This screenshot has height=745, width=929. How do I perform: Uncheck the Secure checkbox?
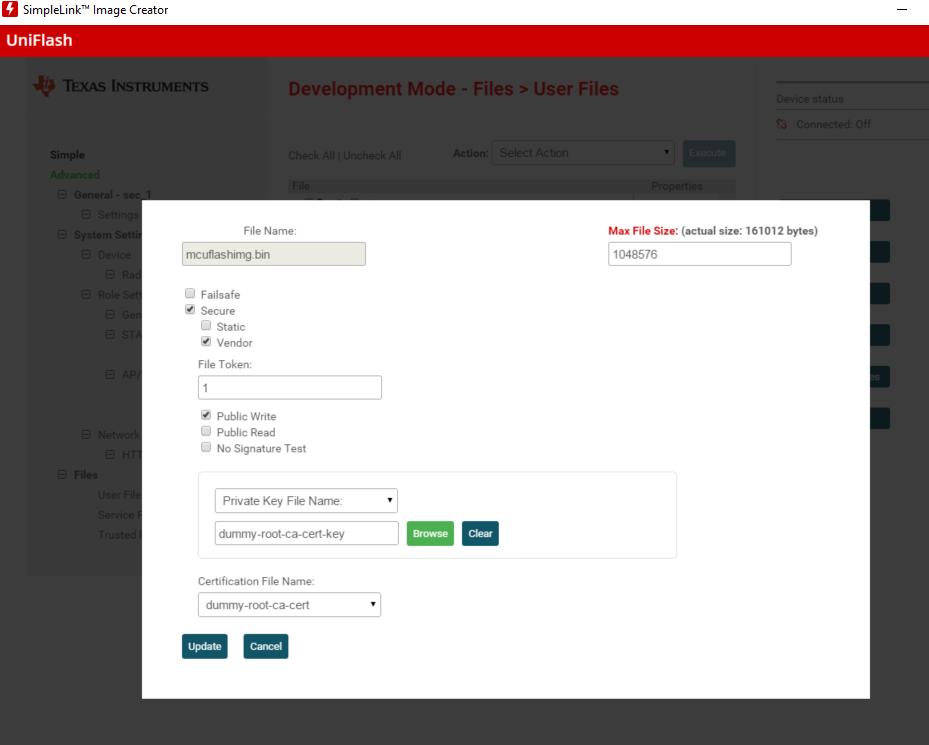(190, 309)
